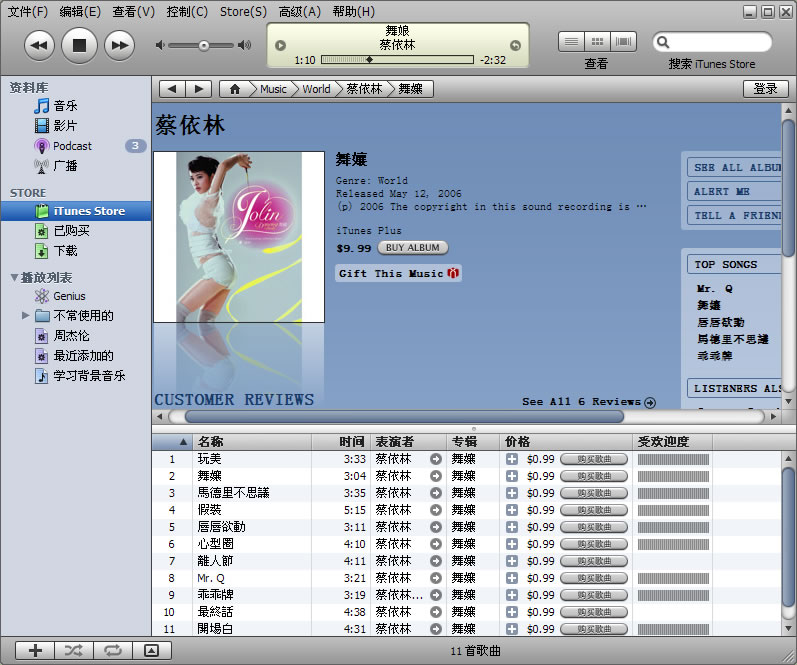
Task: Click the loud speaker icon for max volume
Action: click(x=244, y=45)
